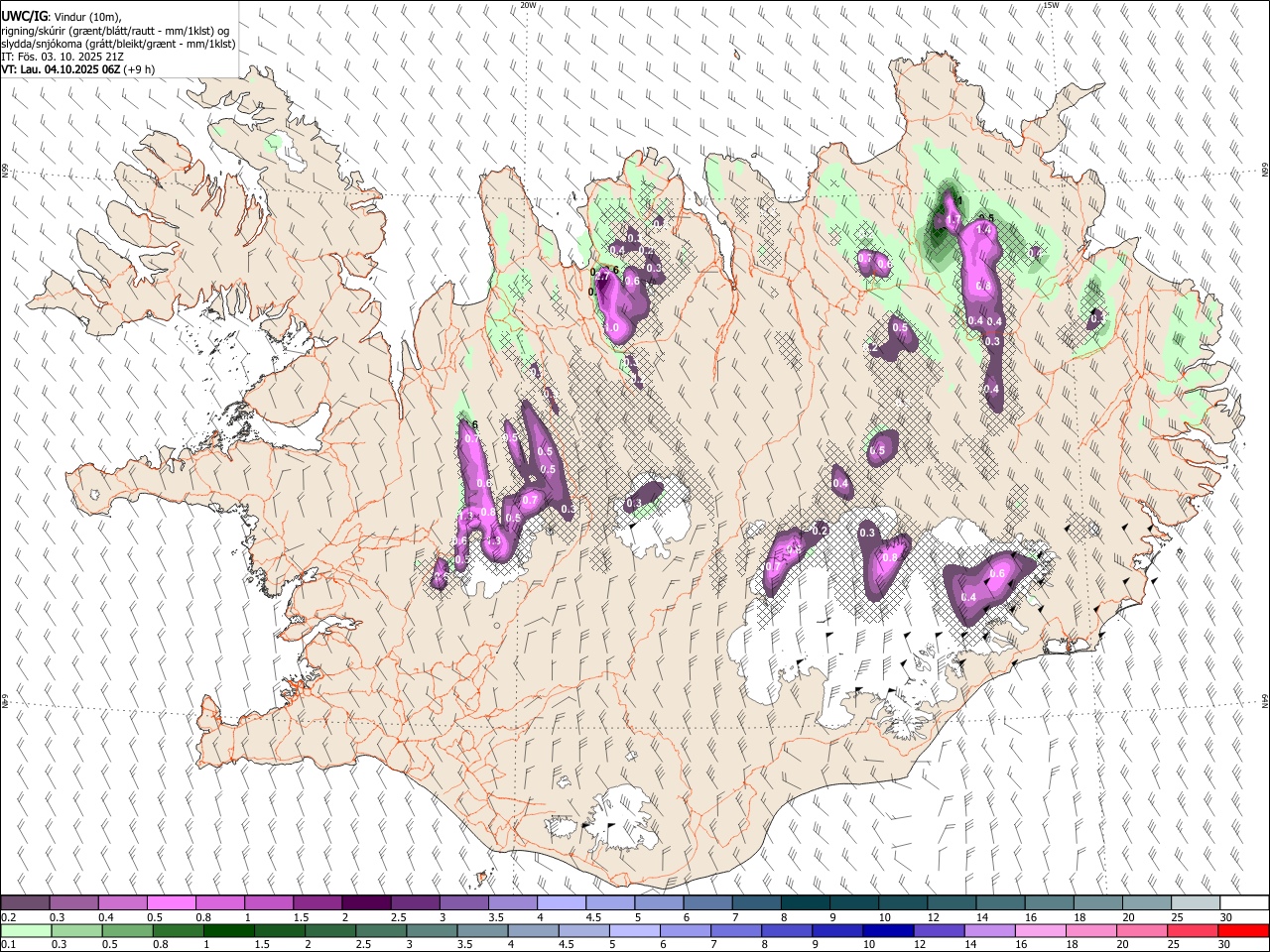Click the '0.2' label under upper legend
Screen dimensions: 1270x952
coord(9,917)
